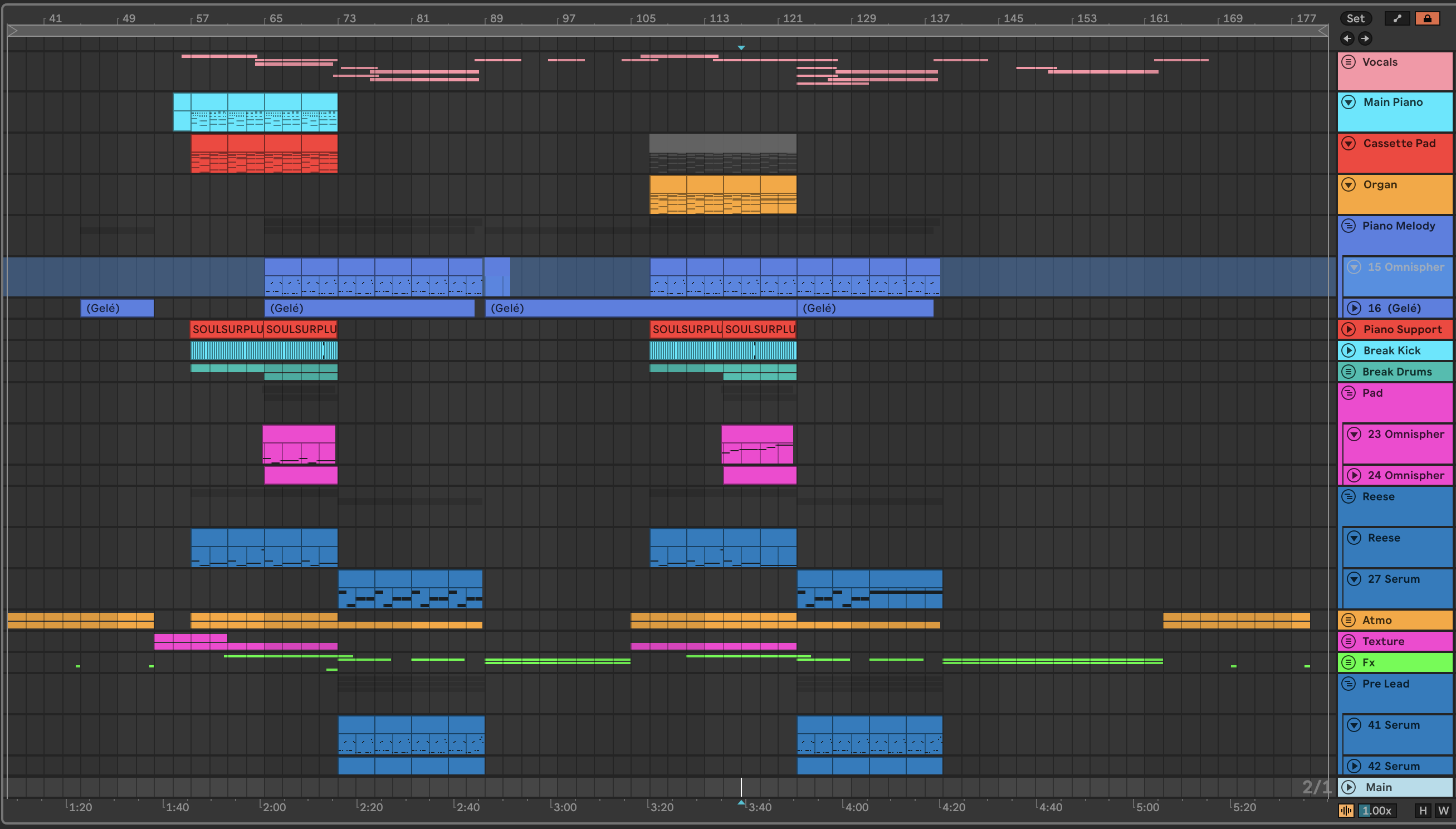Screen dimensions: 1456x829
Task: Toggle the orange waveform zoom icon
Action: point(1346,811)
